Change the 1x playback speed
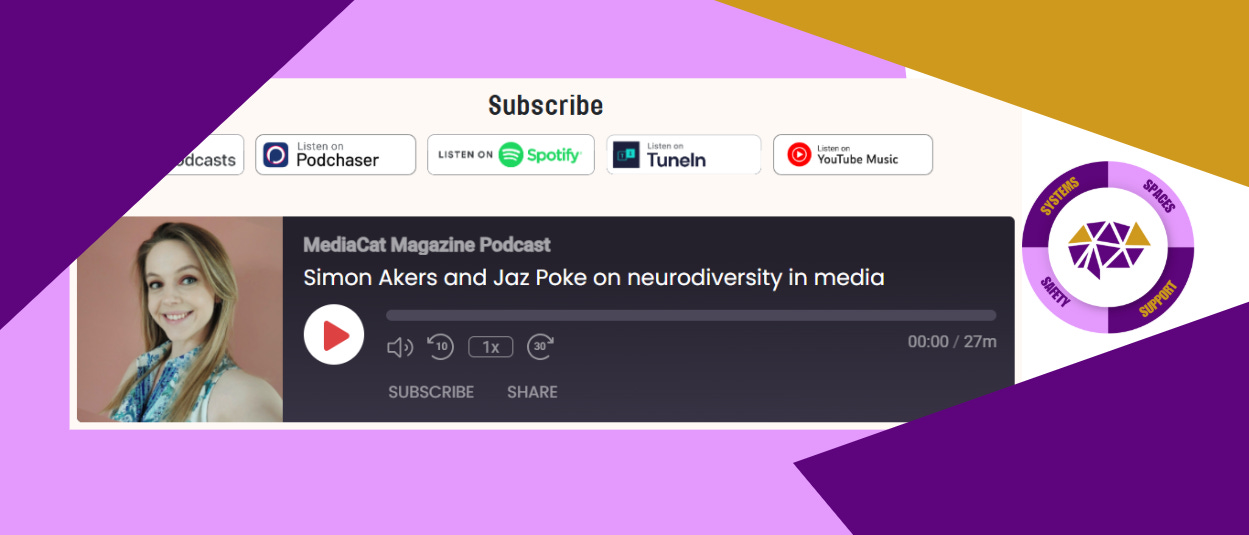The width and height of the screenshot is (1249, 535). [x=491, y=347]
